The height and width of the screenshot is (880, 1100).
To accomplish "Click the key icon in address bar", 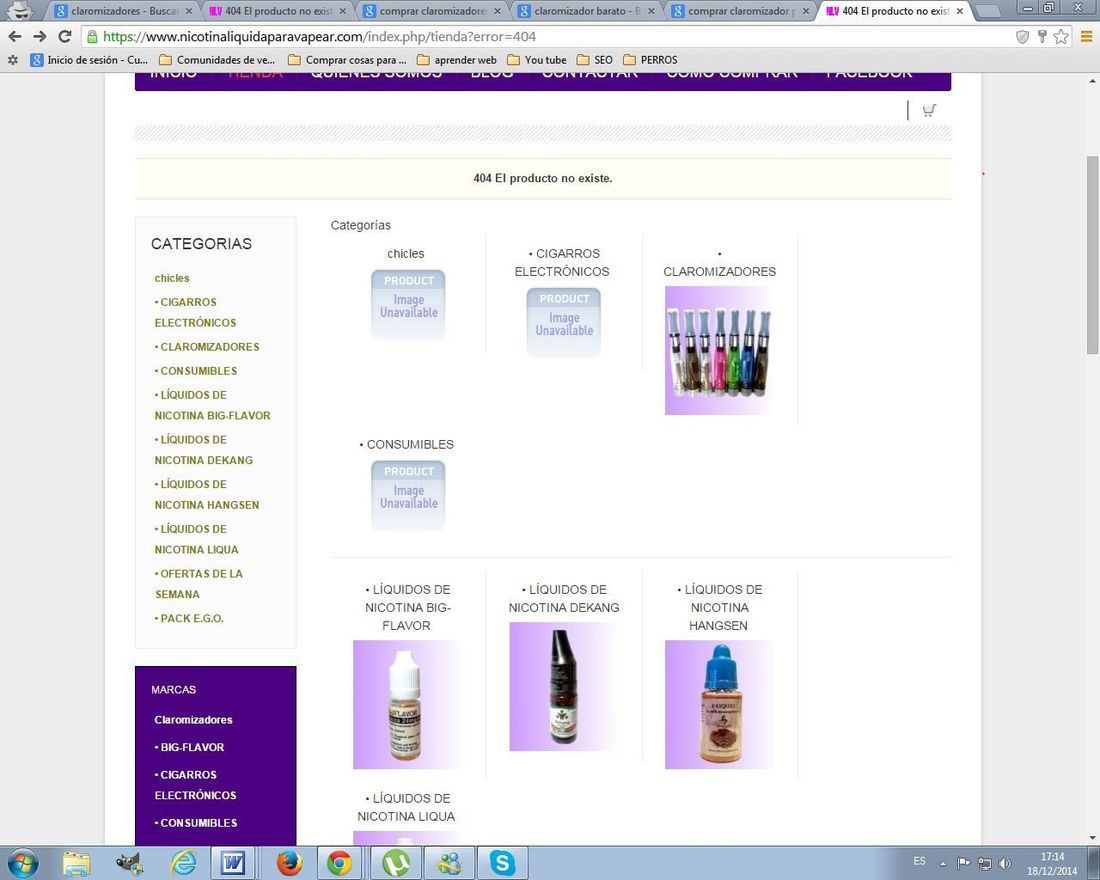I will [x=1042, y=36].
